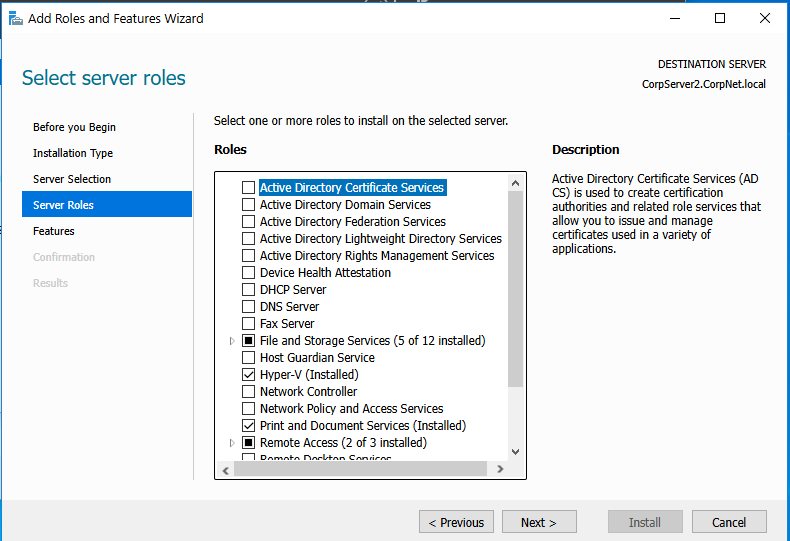Image resolution: width=790 pixels, height=541 pixels.
Task: Enable the DHCP Server role checkbox
Action: (x=249, y=290)
